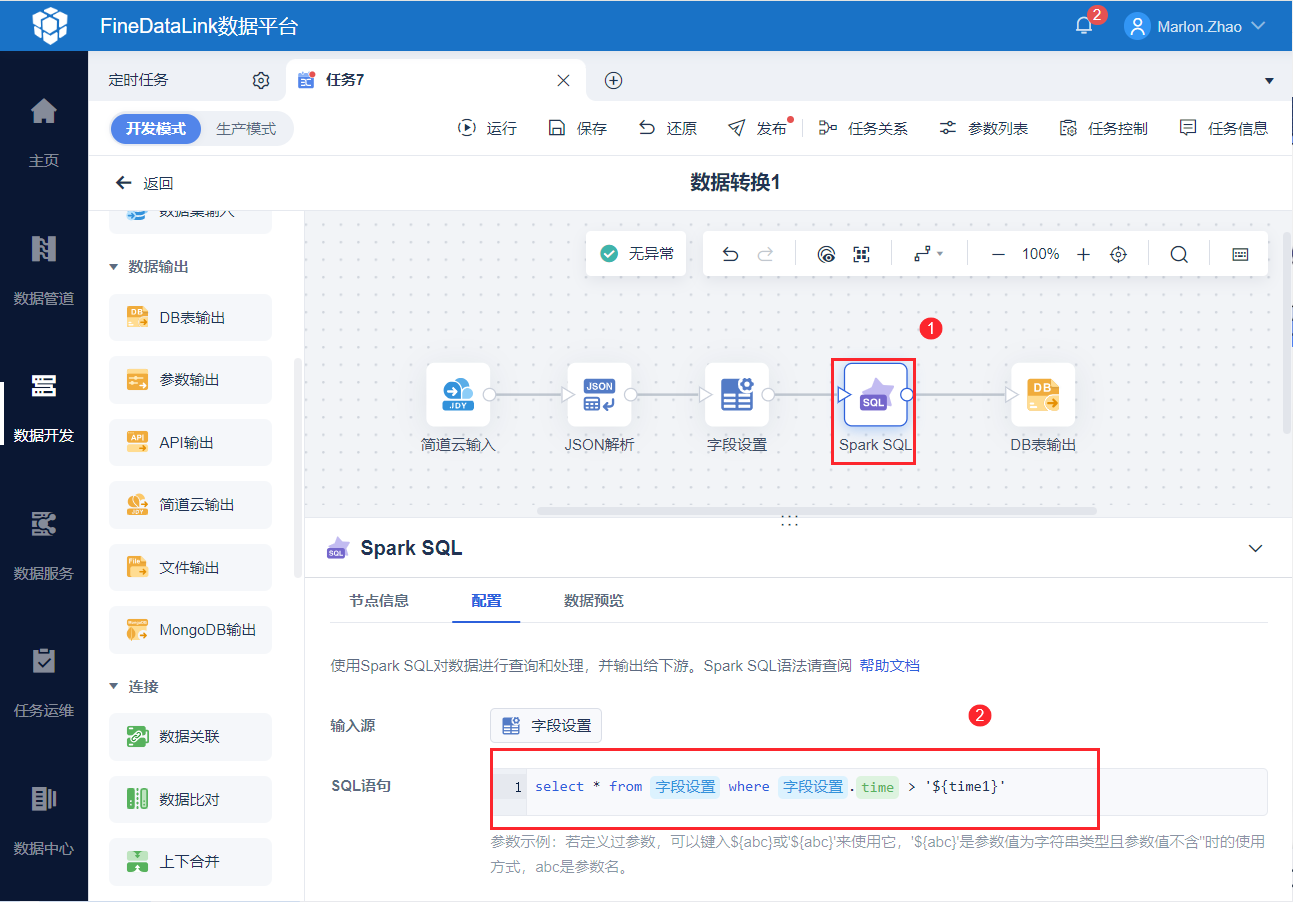Click 运行 to run the task
The width and height of the screenshot is (1293, 902).
487,128
